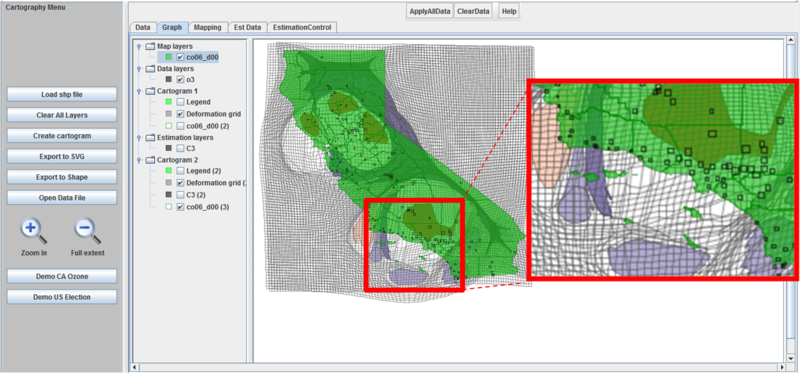Image resolution: width=800 pixels, height=373 pixels.
Task: Click the Estimation layers folder icon
Action: pos(150,137)
